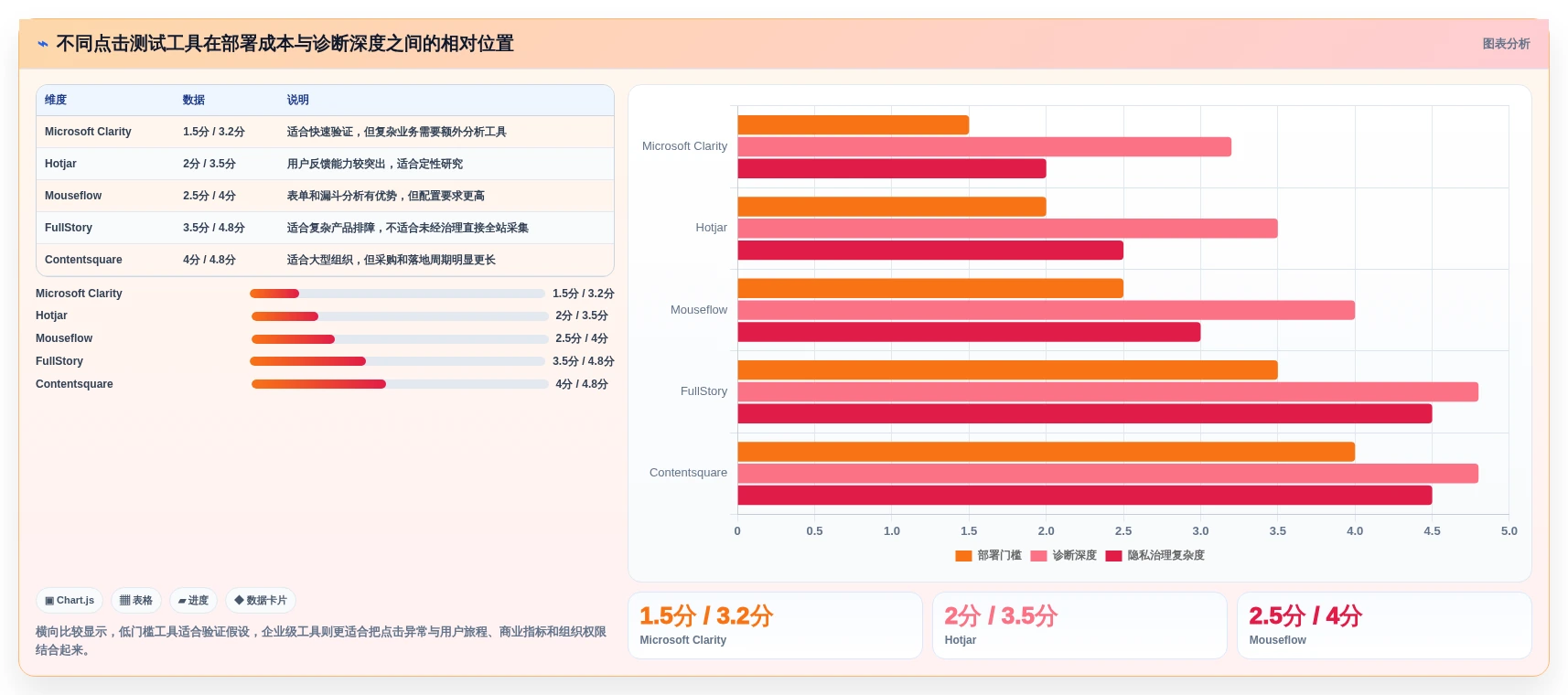Viewport: 1568px width, 695px height.
Task: Click the 数据 column header
Action: click(x=194, y=101)
